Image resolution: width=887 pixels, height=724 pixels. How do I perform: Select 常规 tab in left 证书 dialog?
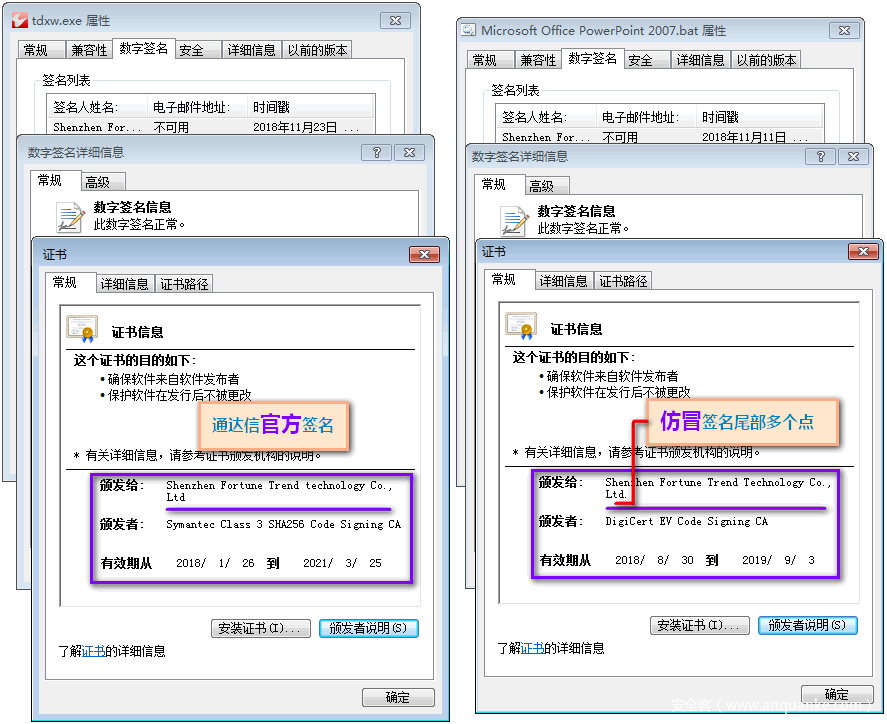point(70,282)
